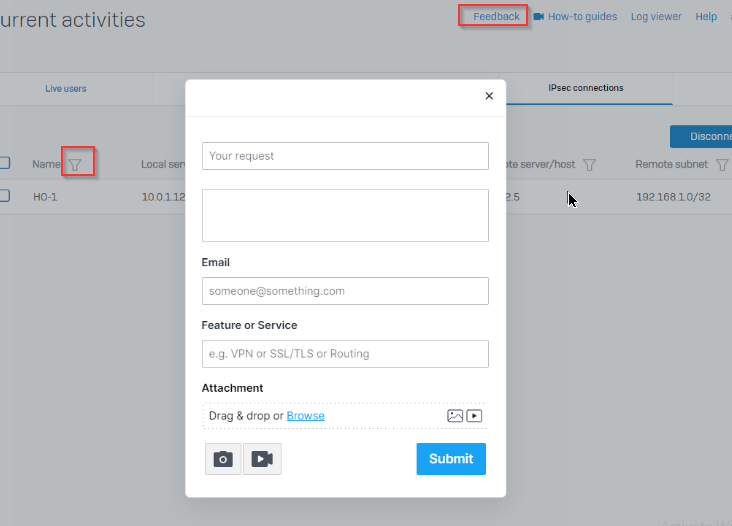The height and width of the screenshot is (526, 732).
Task: Open the Log viewer link
Action: (x=656, y=16)
